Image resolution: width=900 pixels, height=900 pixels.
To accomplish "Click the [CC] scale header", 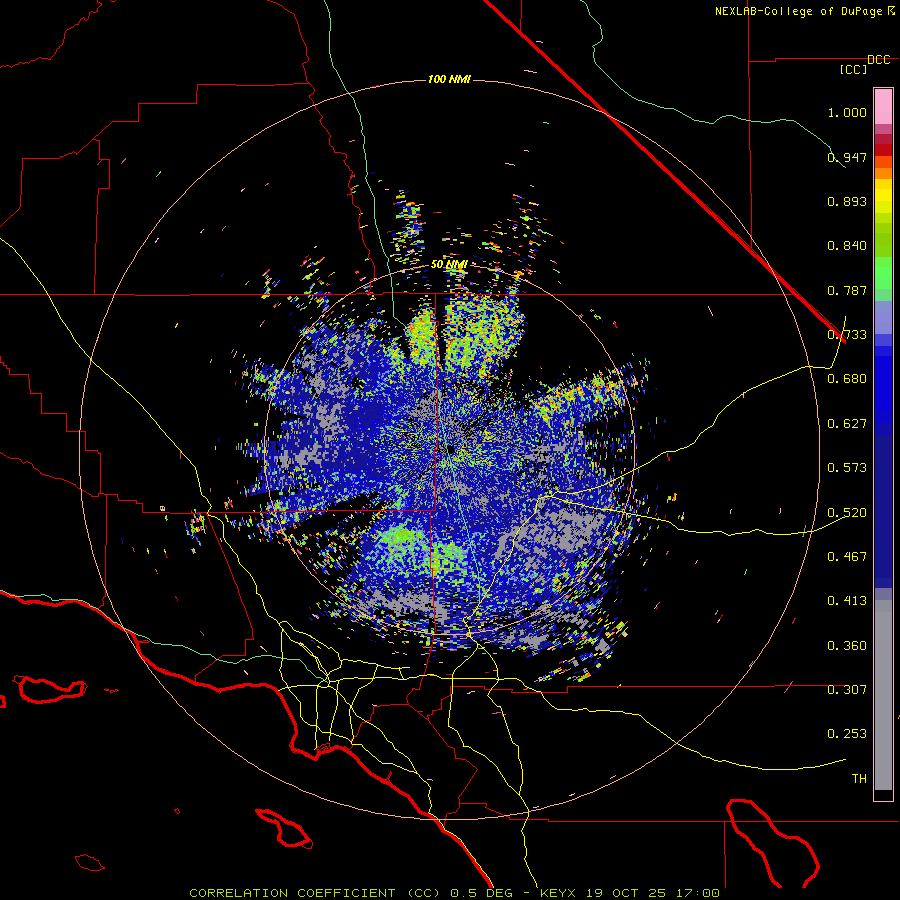I will coord(854,69).
